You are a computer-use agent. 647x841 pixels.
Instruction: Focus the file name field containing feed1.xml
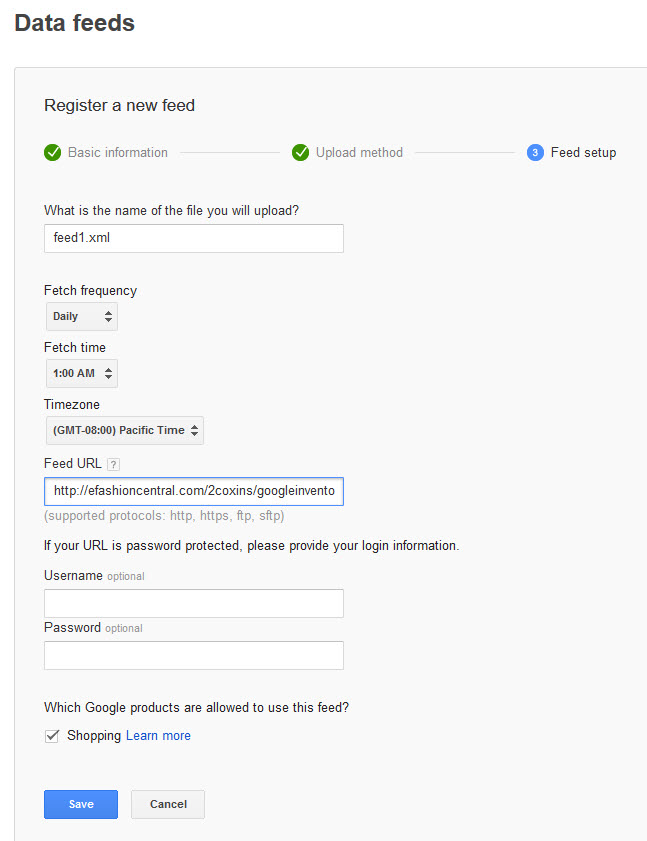click(x=194, y=238)
